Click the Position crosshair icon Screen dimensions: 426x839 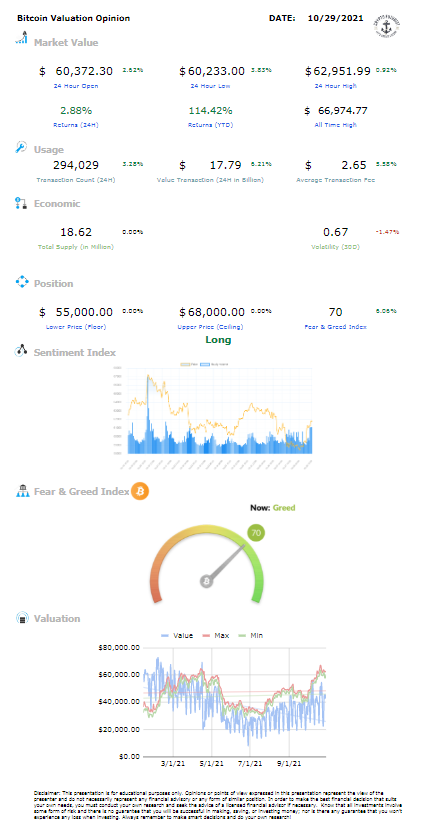click(21, 281)
